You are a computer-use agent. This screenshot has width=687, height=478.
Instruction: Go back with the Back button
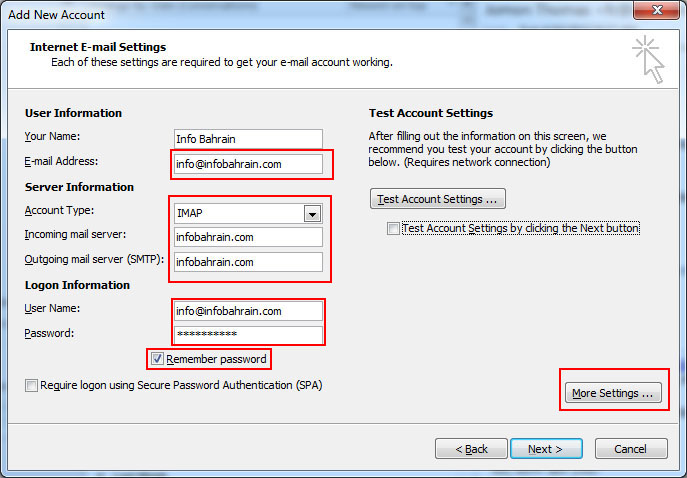(470, 449)
